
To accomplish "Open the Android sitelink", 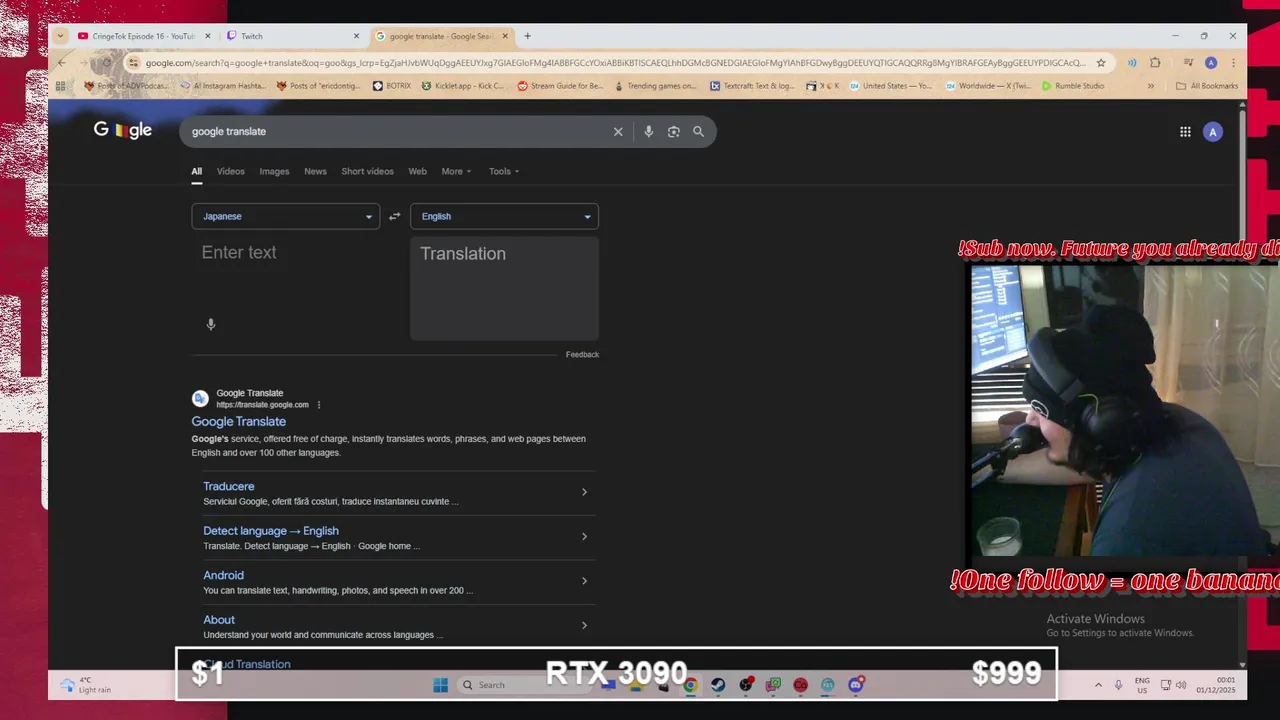I will [223, 575].
